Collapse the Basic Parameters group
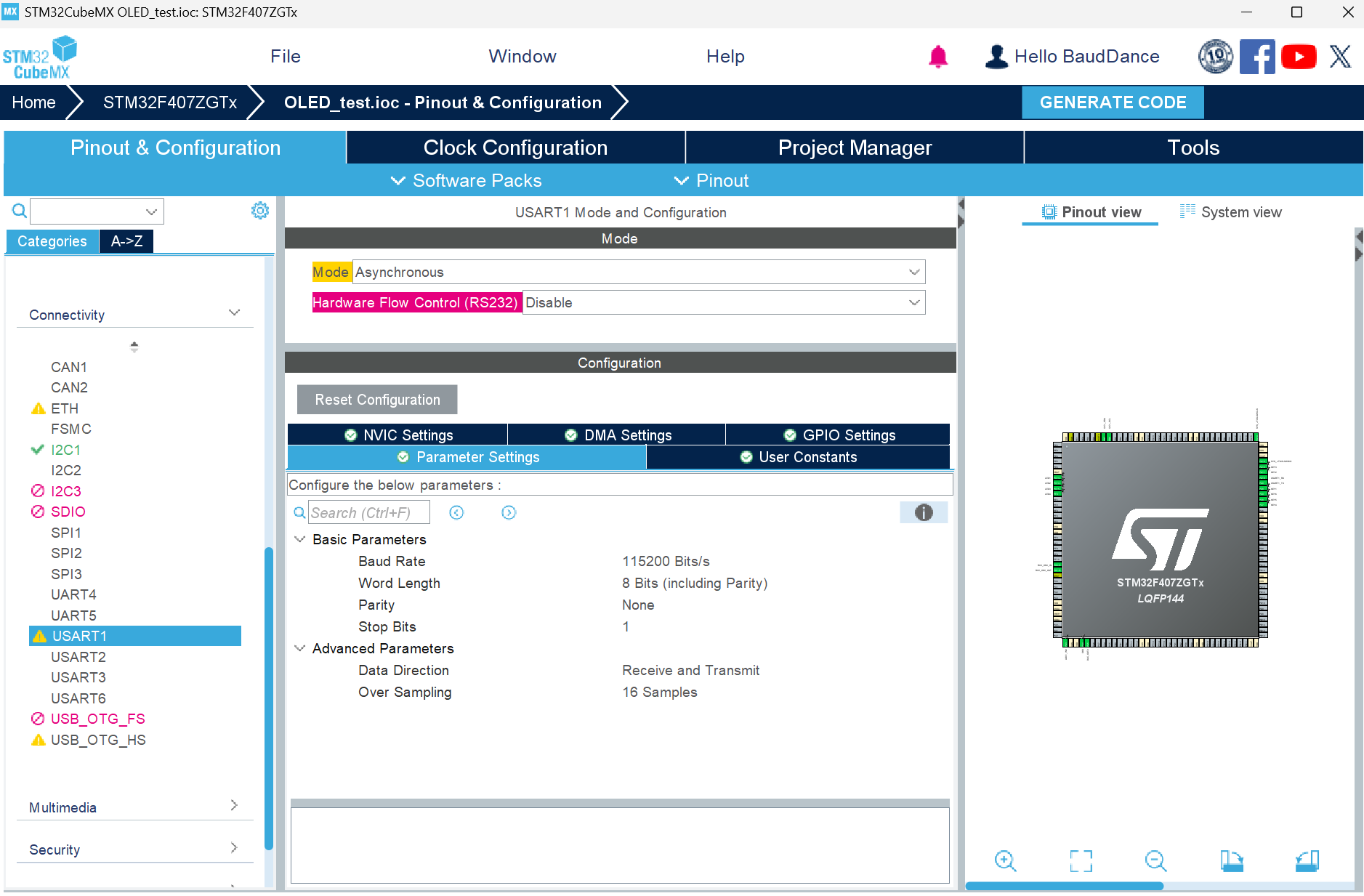Viewport: 1364px width, 896px height. click(x=299, y=539)
